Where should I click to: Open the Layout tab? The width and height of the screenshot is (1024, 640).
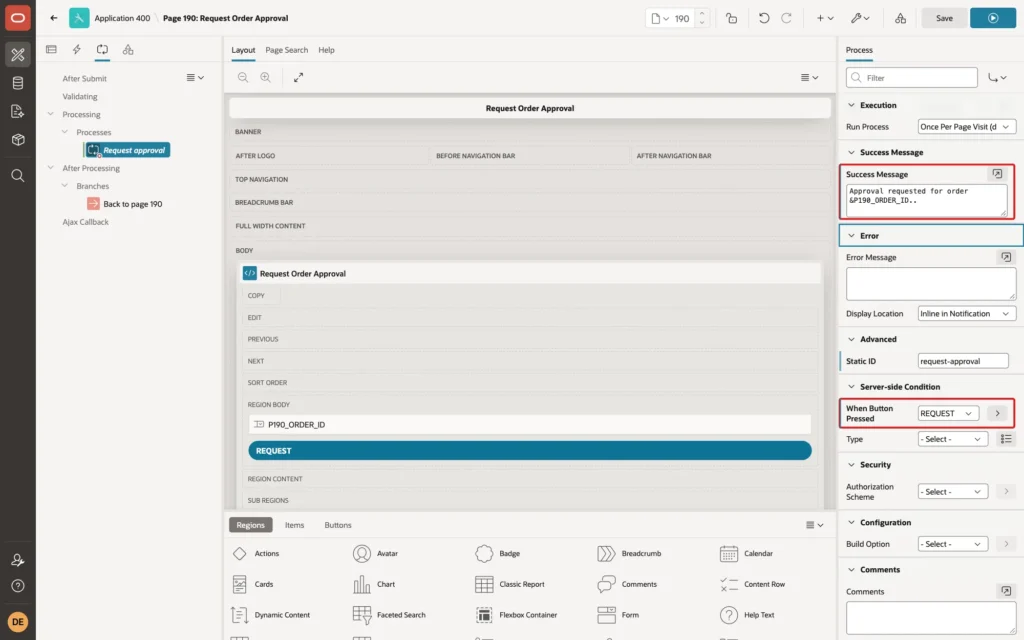point(243,50)
